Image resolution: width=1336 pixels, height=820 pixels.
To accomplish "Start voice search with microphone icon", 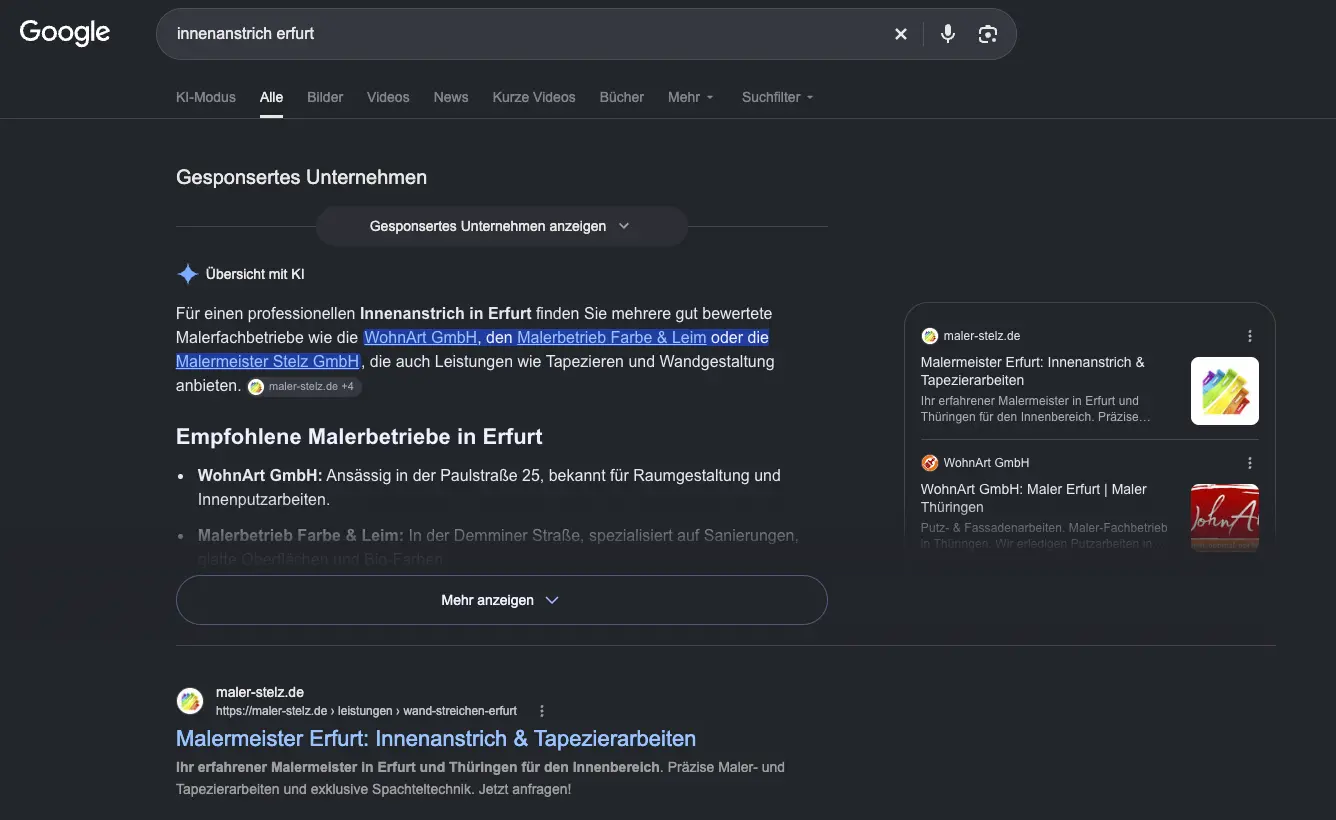I will tap(948, 34).
